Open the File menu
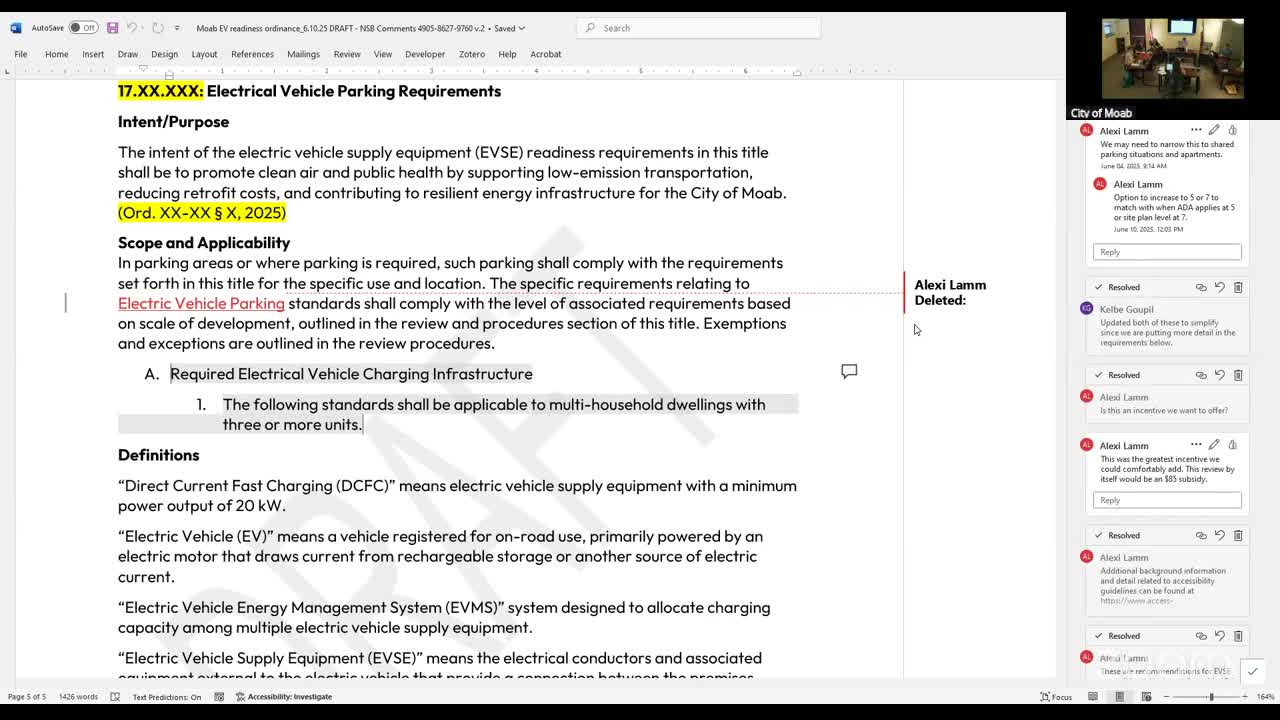 click(20, 54)
